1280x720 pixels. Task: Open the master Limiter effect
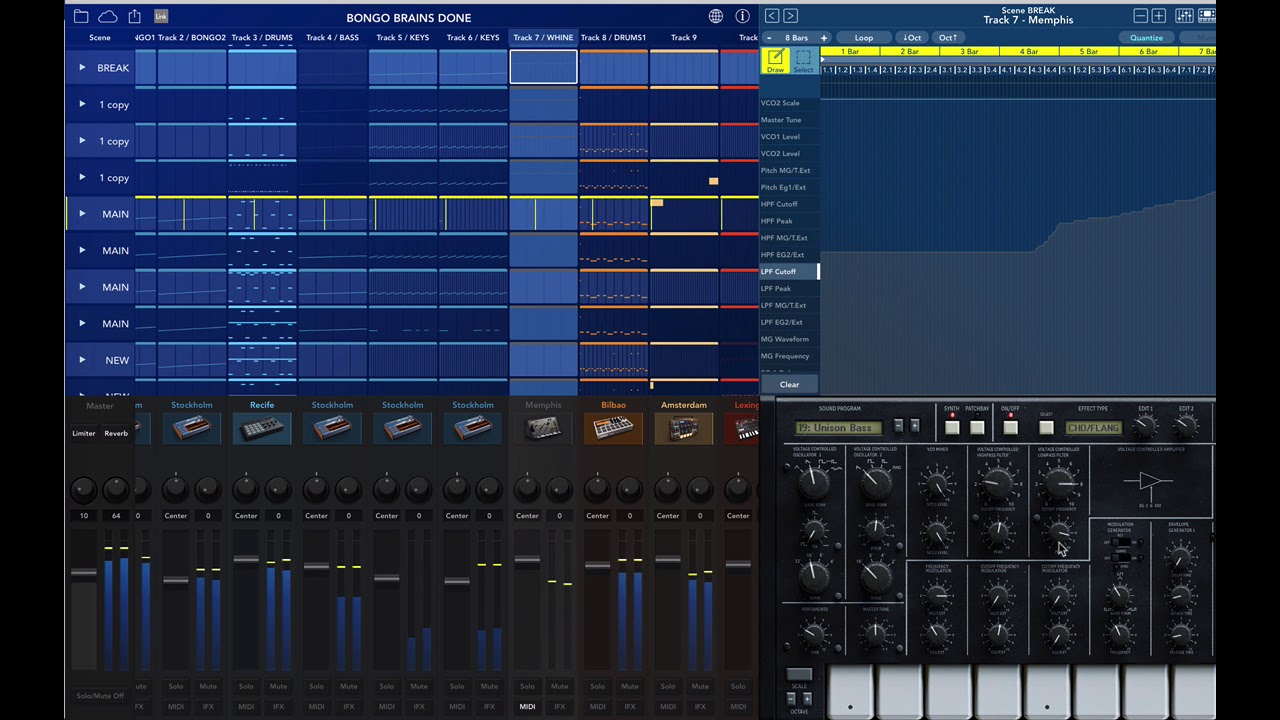(x=84, y=434)
